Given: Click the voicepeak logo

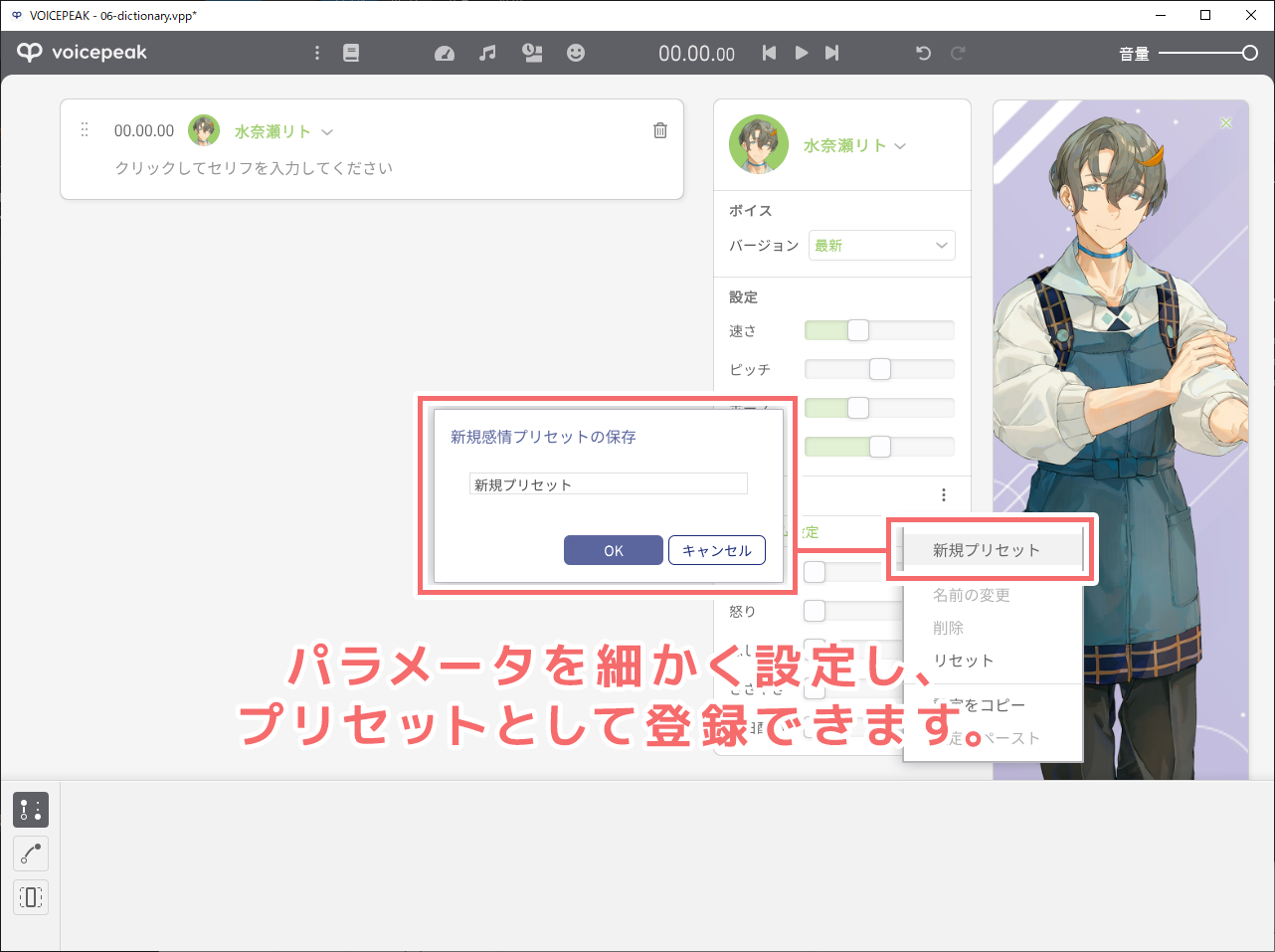Looking at the screenshot, I should (x=82, y=53).
